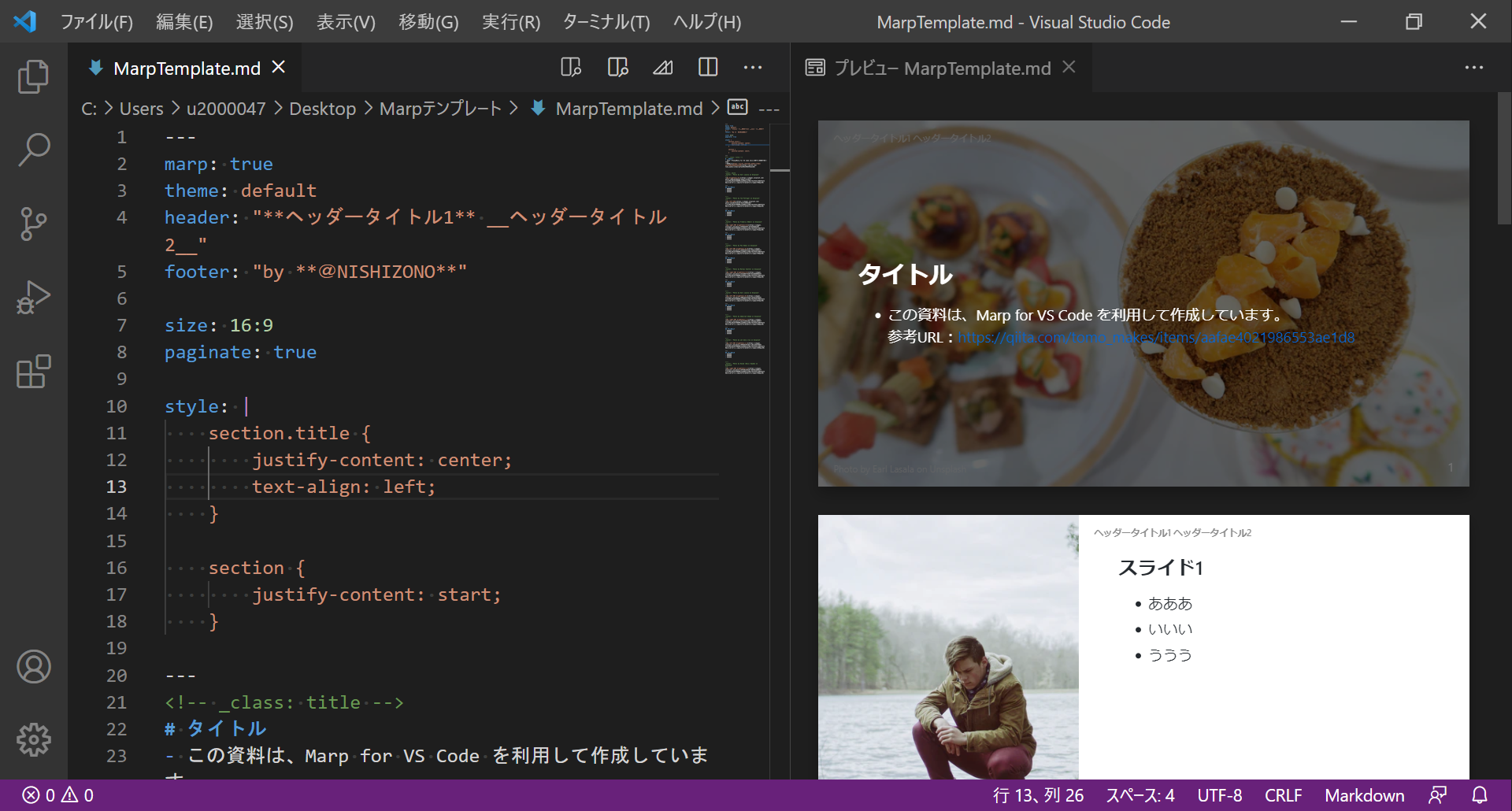Image resolution: width=1512 pixels, height=811 pixels.
Task: Change the language mode via Markdown
Action: pos(1365,795)
